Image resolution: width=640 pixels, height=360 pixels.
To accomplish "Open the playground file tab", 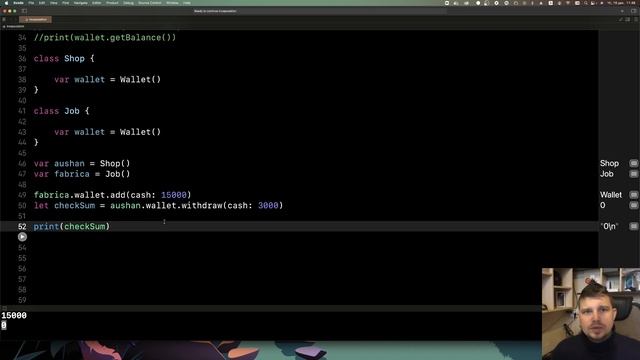I will coord(36,19).
